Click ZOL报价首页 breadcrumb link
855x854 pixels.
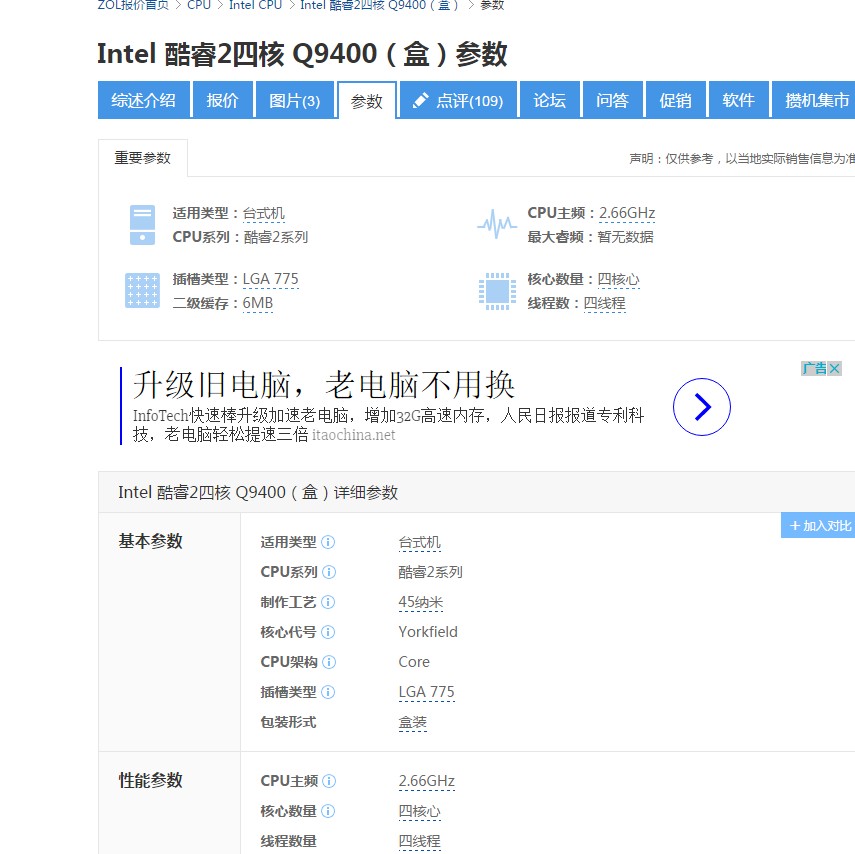pyautogui.click(x=133, y=5)
